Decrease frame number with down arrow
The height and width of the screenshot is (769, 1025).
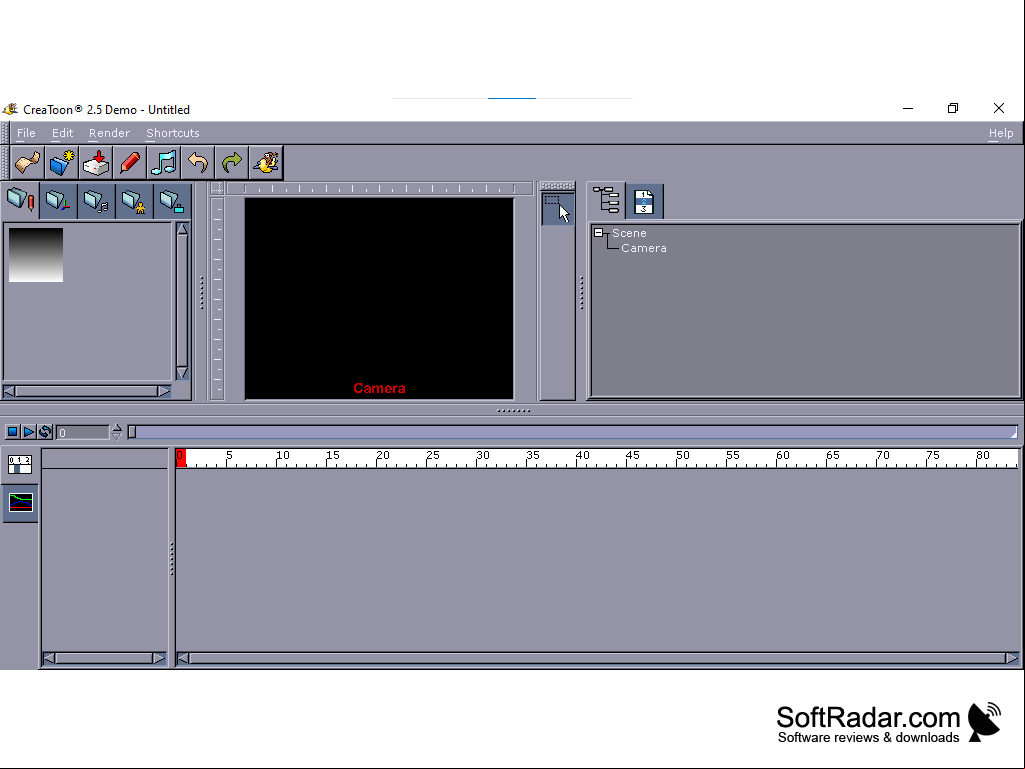tap(116, 436)
